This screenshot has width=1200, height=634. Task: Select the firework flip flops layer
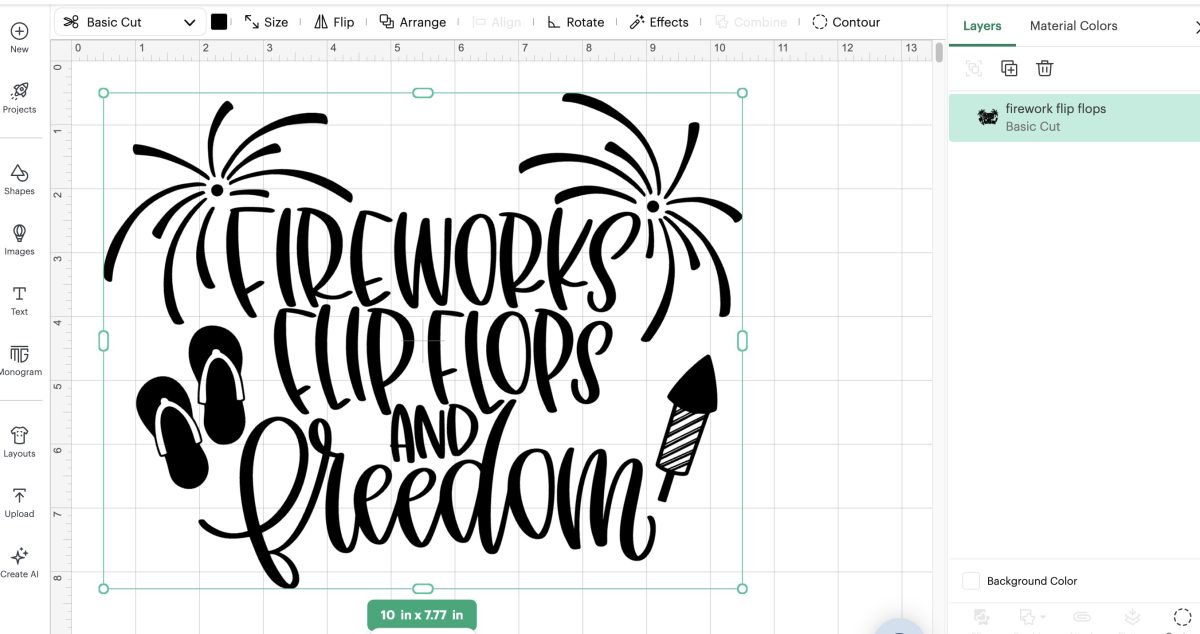(1074, 117)
